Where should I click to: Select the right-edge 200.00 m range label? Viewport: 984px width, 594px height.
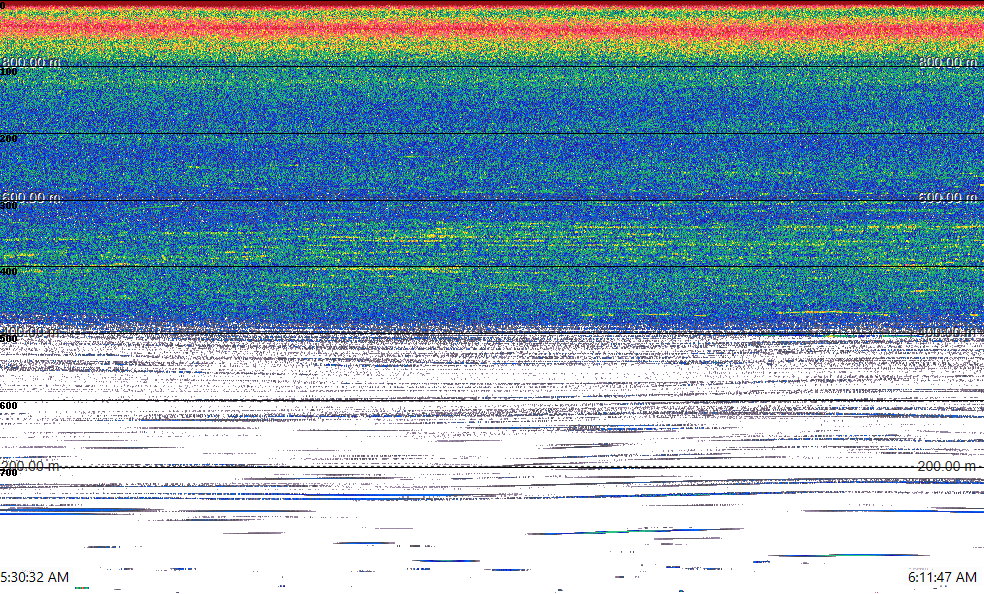pos(947,466)
